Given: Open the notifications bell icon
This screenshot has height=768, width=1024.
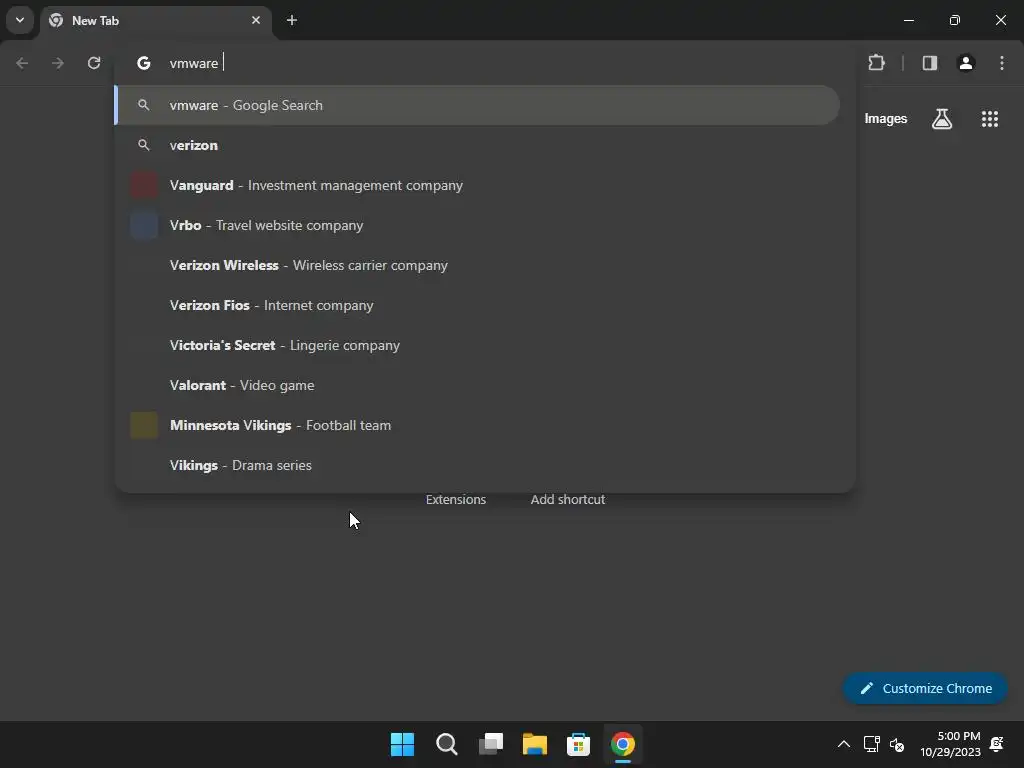Looking at the screenshot, I should (x=997, y=744).
